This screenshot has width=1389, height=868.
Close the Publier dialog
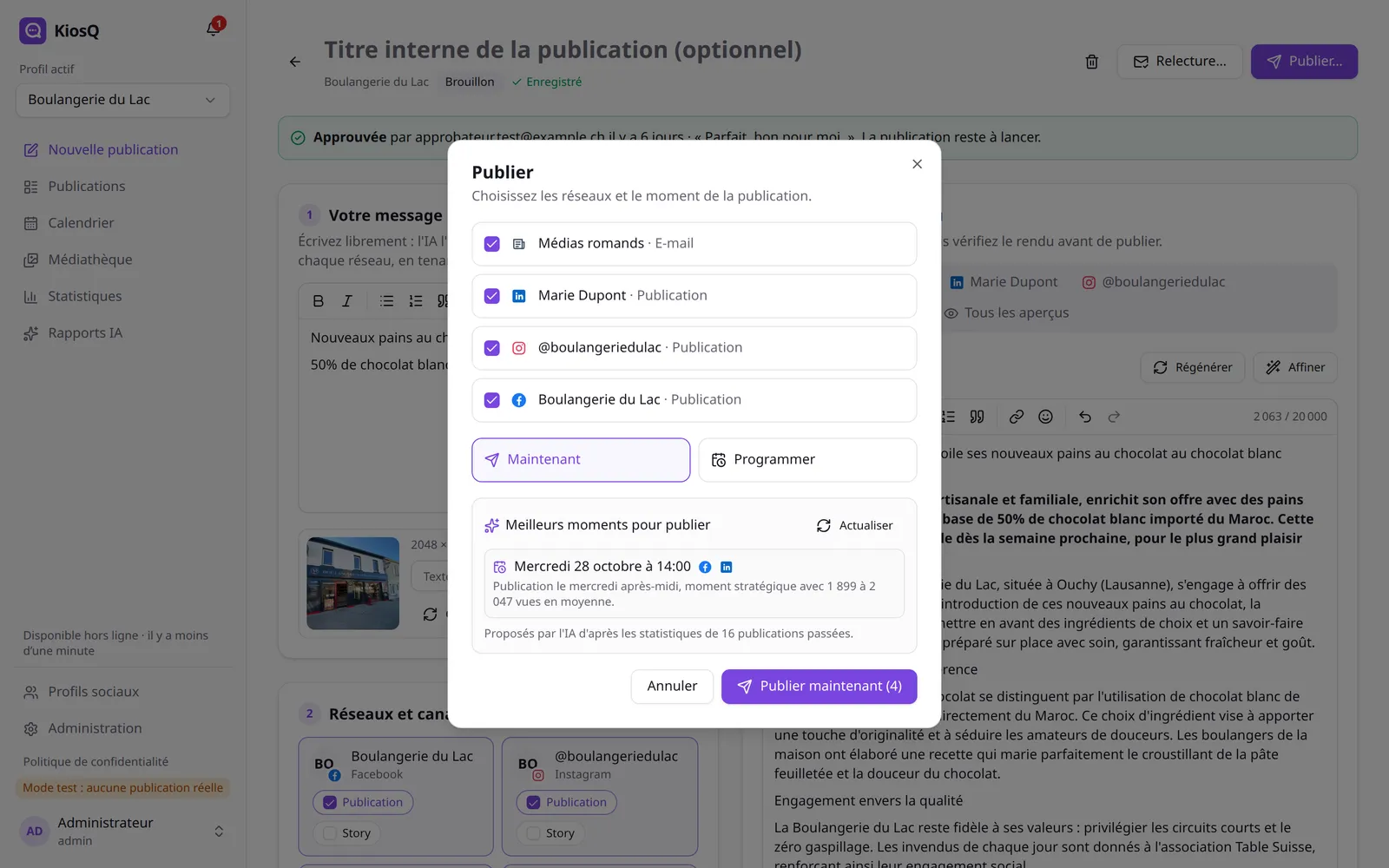tap(917, 164)
